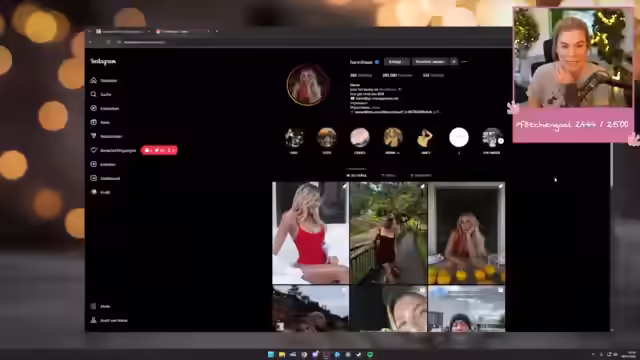Screen dimensions: 640x360
Task: Open the second story highlight with orange top
Action: click(x=327, y=138)
